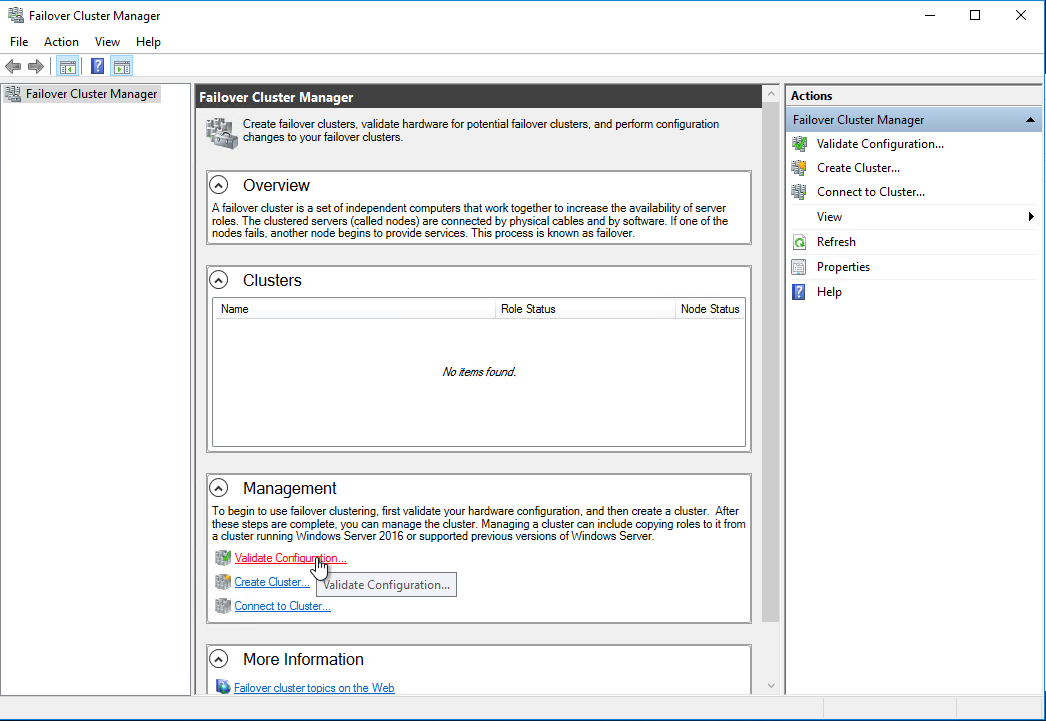Select Failover Cluster Manager tree node

pyautogui.click(x=91, y=94)
